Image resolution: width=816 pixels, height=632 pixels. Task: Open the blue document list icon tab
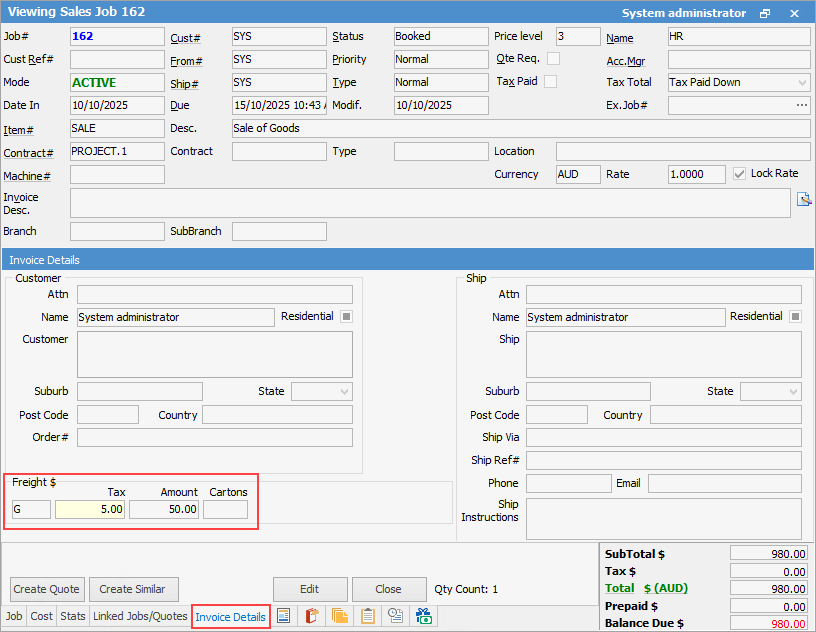284,616
